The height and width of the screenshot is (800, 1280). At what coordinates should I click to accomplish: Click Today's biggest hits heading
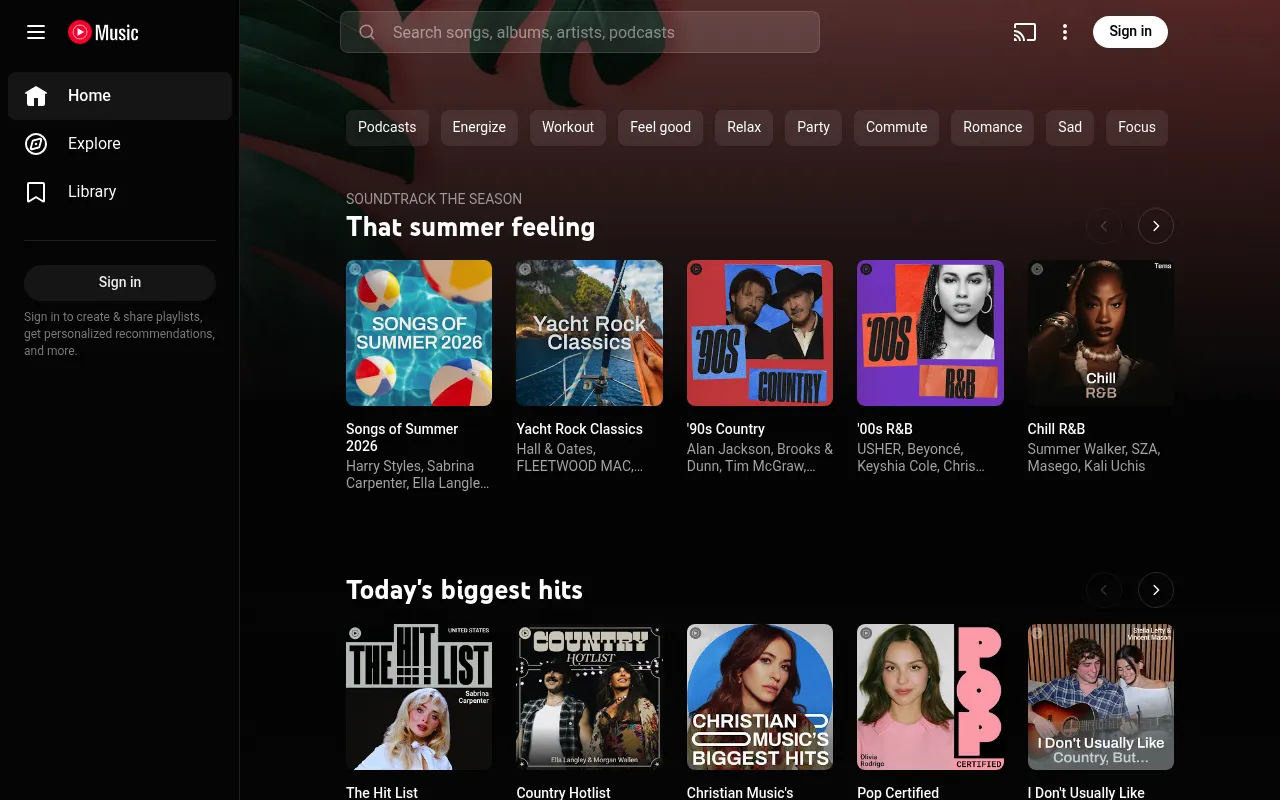464,590
